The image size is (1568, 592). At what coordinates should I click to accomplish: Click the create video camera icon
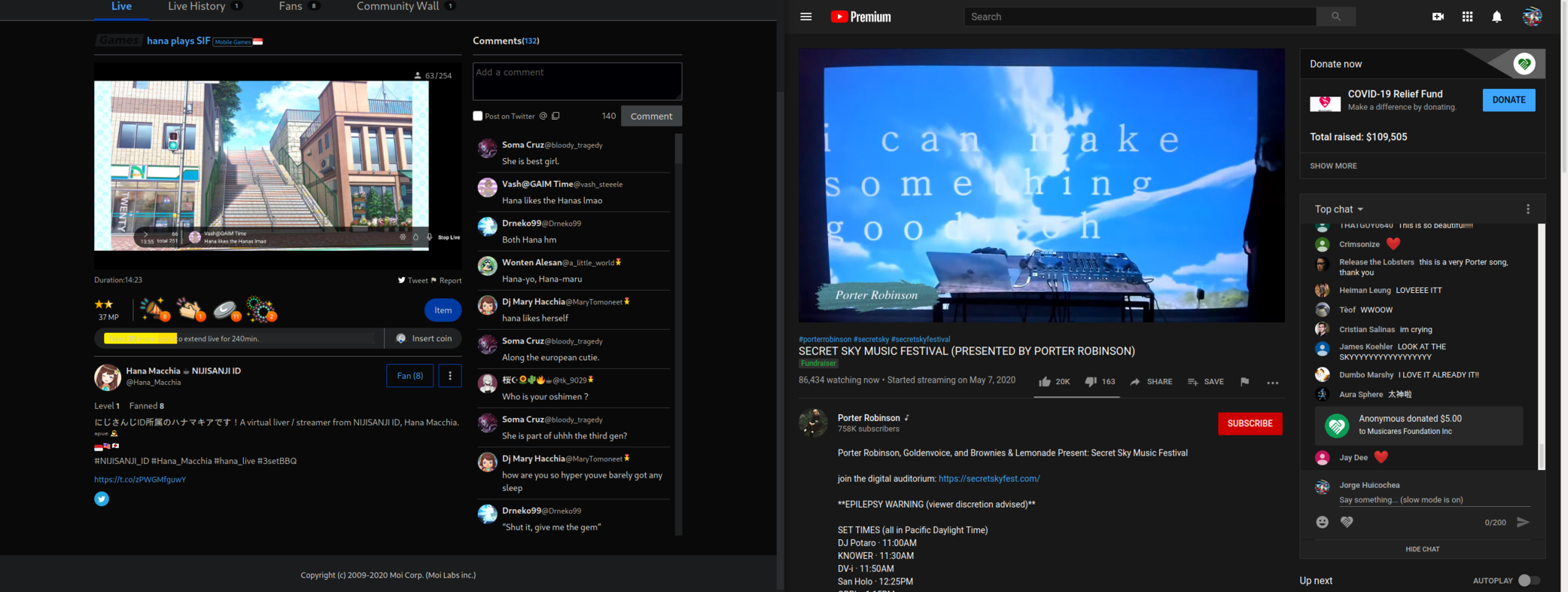point(1438,17)
